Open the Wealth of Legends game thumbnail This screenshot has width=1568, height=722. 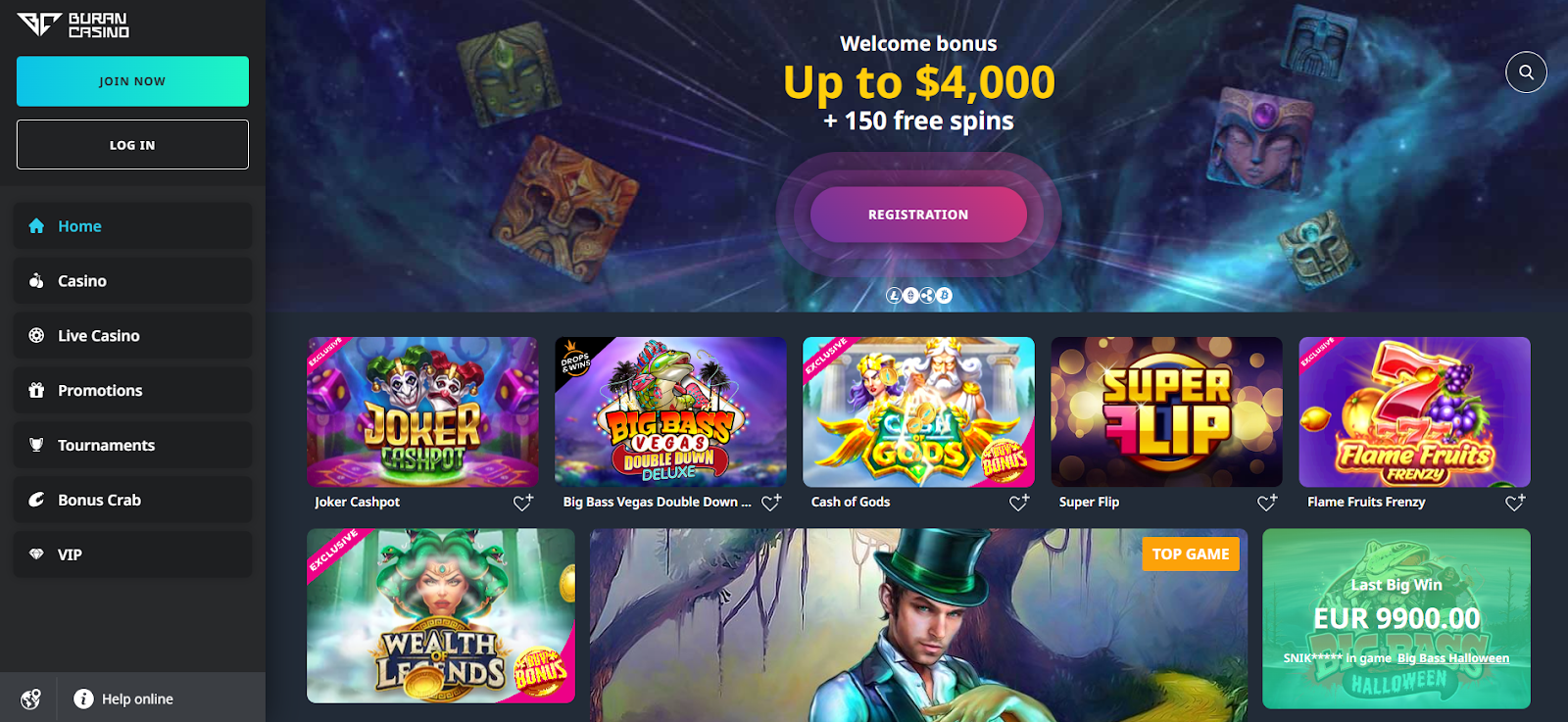[x=441, y=615]
